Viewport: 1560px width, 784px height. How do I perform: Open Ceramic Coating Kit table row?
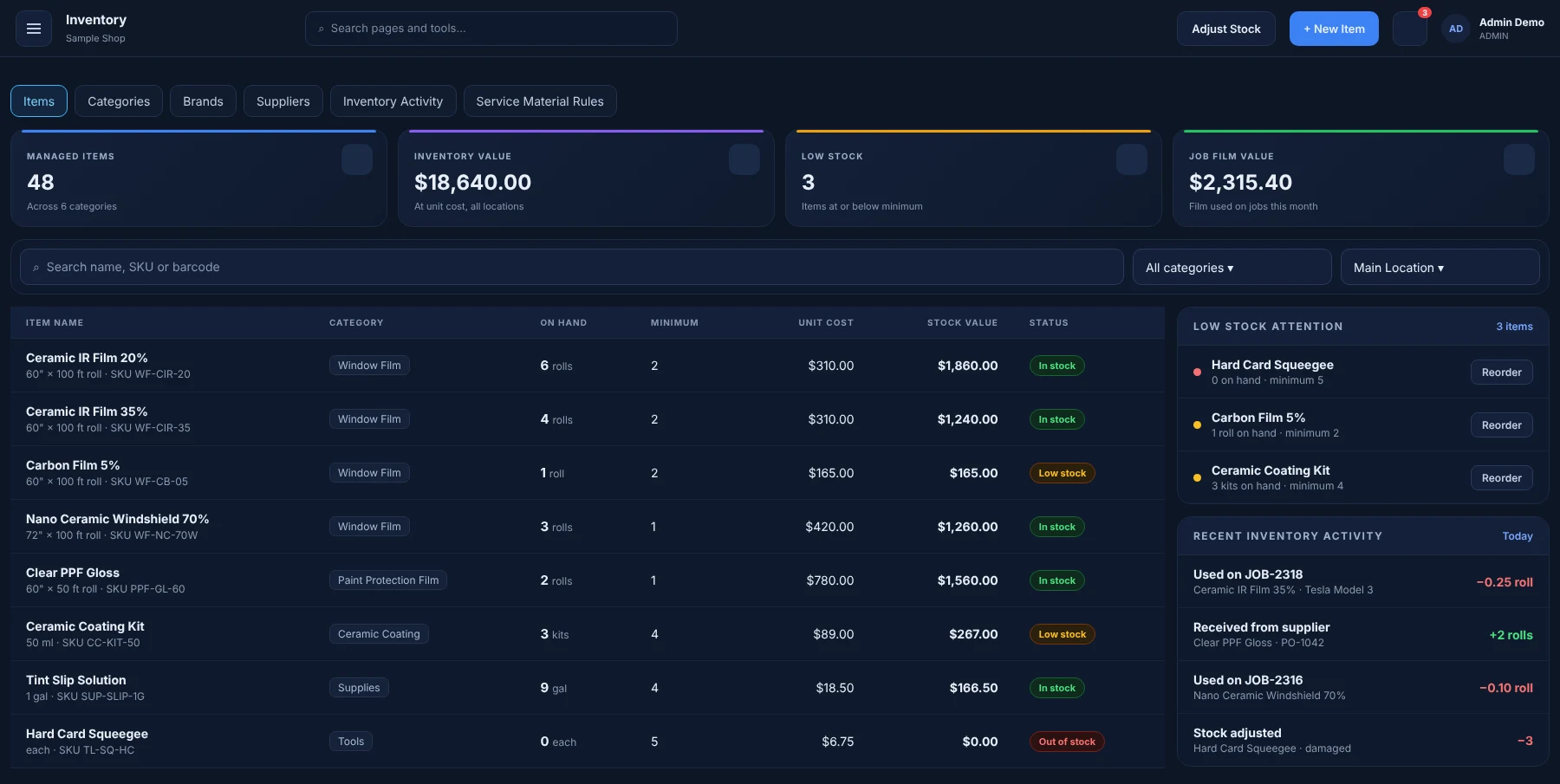588,634
